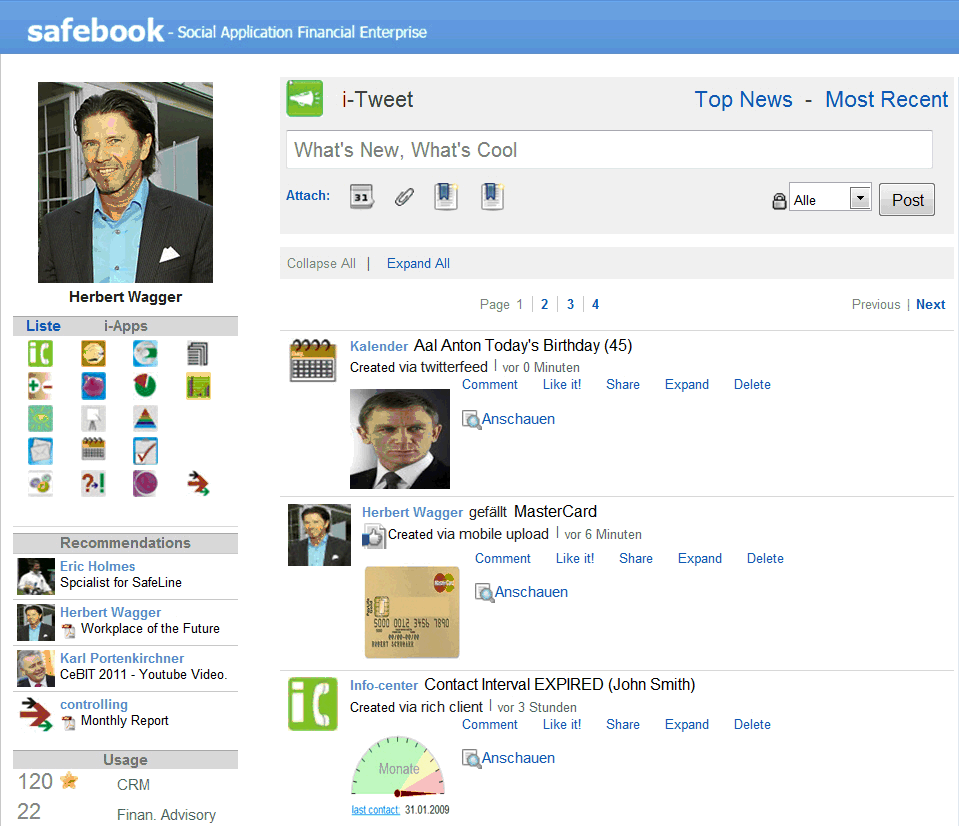Collapse All feed entries
959x826 pixels.
click(x=321, y=264)
